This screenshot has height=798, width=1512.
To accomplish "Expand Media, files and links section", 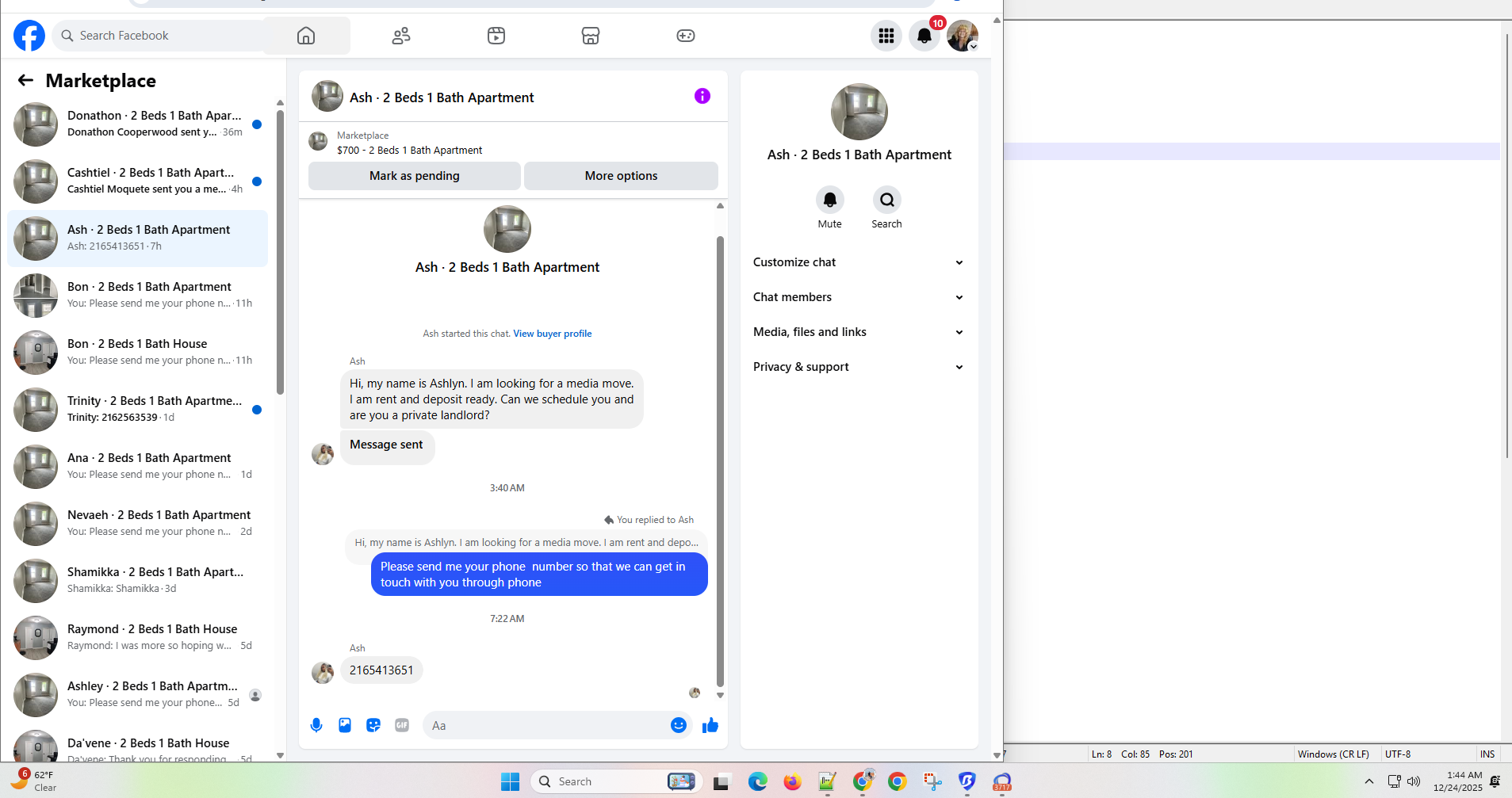I will click(859, 332).
